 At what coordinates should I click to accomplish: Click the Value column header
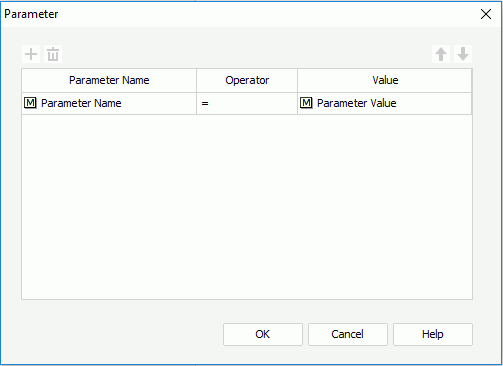pos(385,80)
